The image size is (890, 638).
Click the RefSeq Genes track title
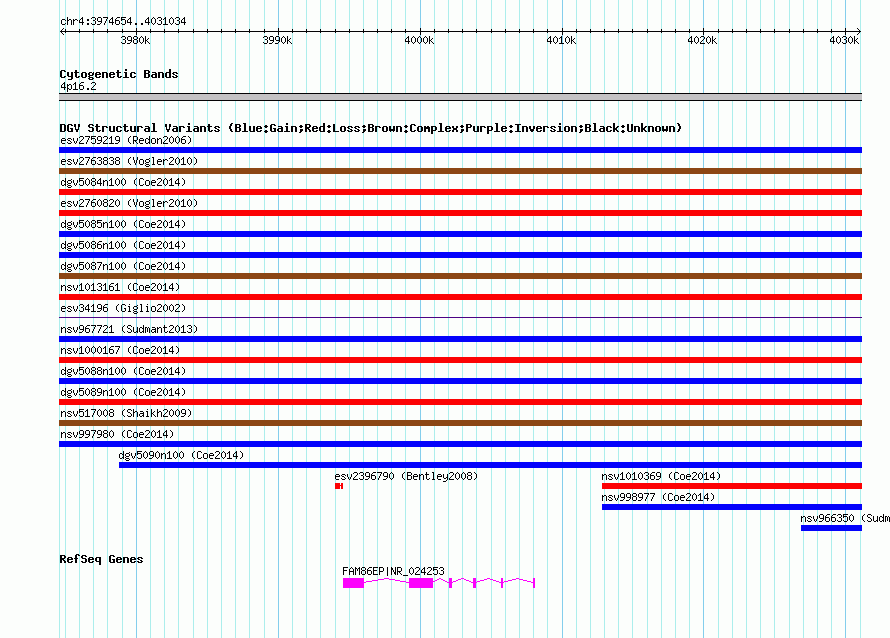[x=101, y=559]
